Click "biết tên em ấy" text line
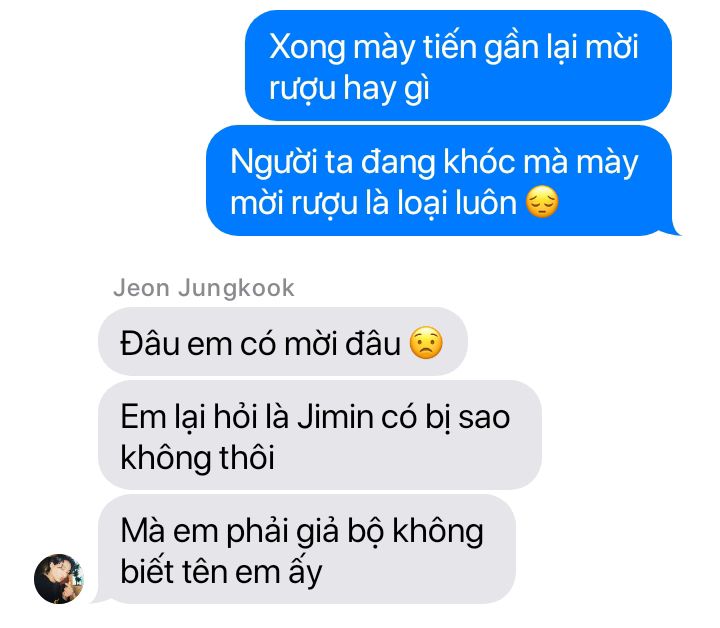The height and width of the screenshot is (628, 720). coord(221,572)
